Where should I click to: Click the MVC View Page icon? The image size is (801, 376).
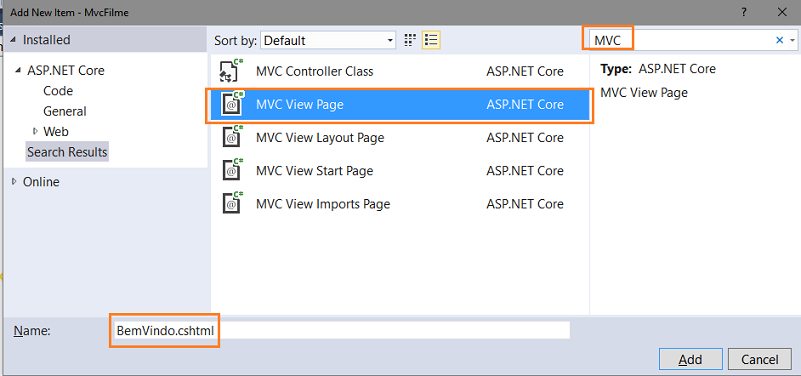[x=231, y=104]
